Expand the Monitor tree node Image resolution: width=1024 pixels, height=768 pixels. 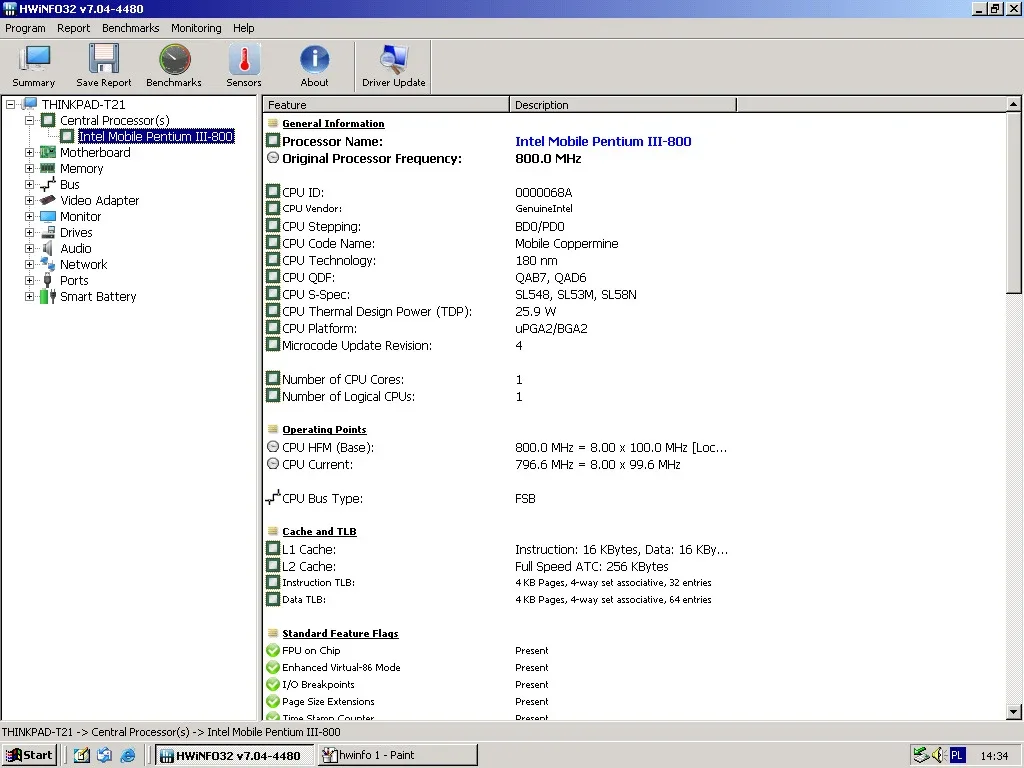[x=29, y=216]
